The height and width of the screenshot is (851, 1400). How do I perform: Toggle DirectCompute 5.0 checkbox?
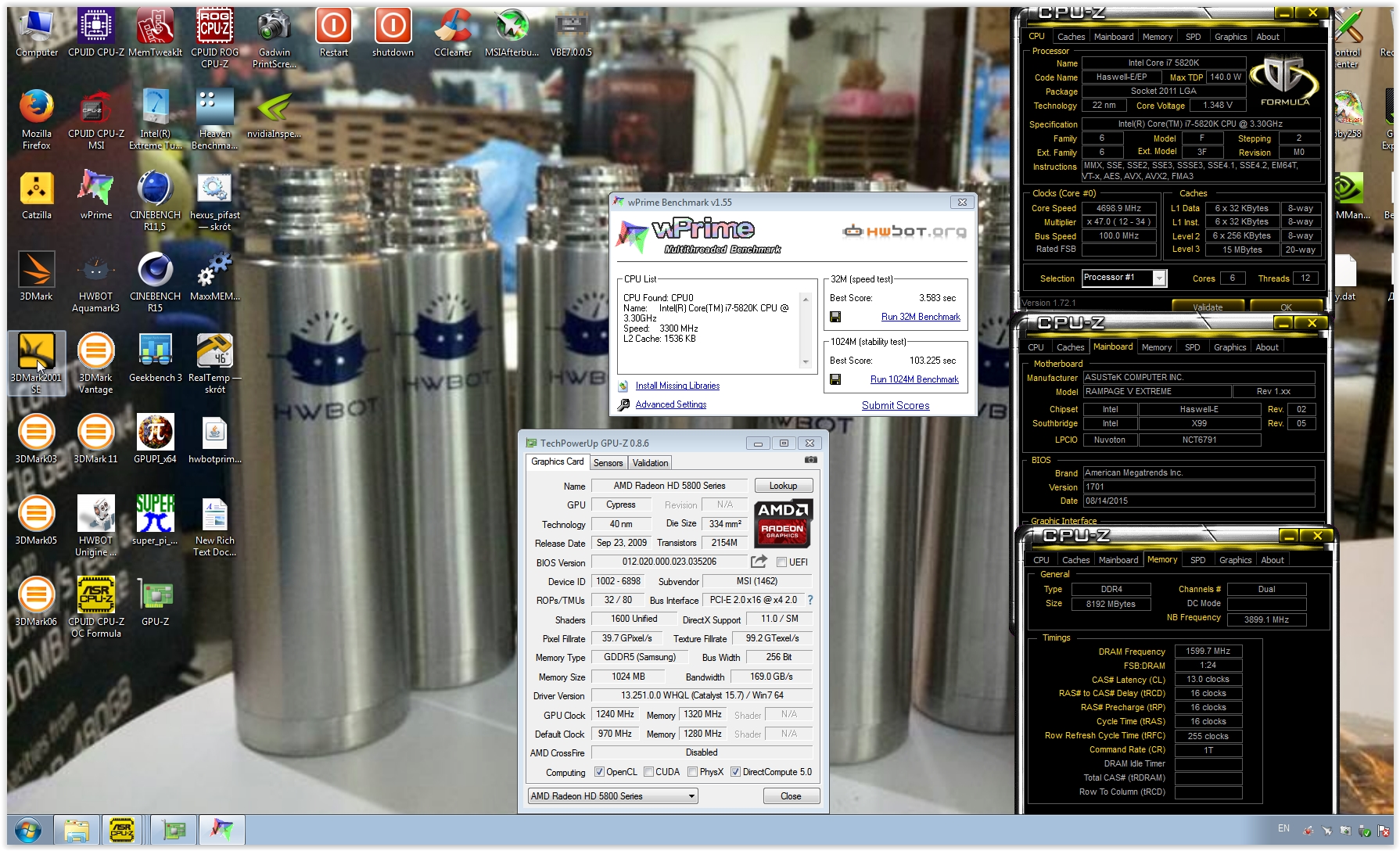735,772
